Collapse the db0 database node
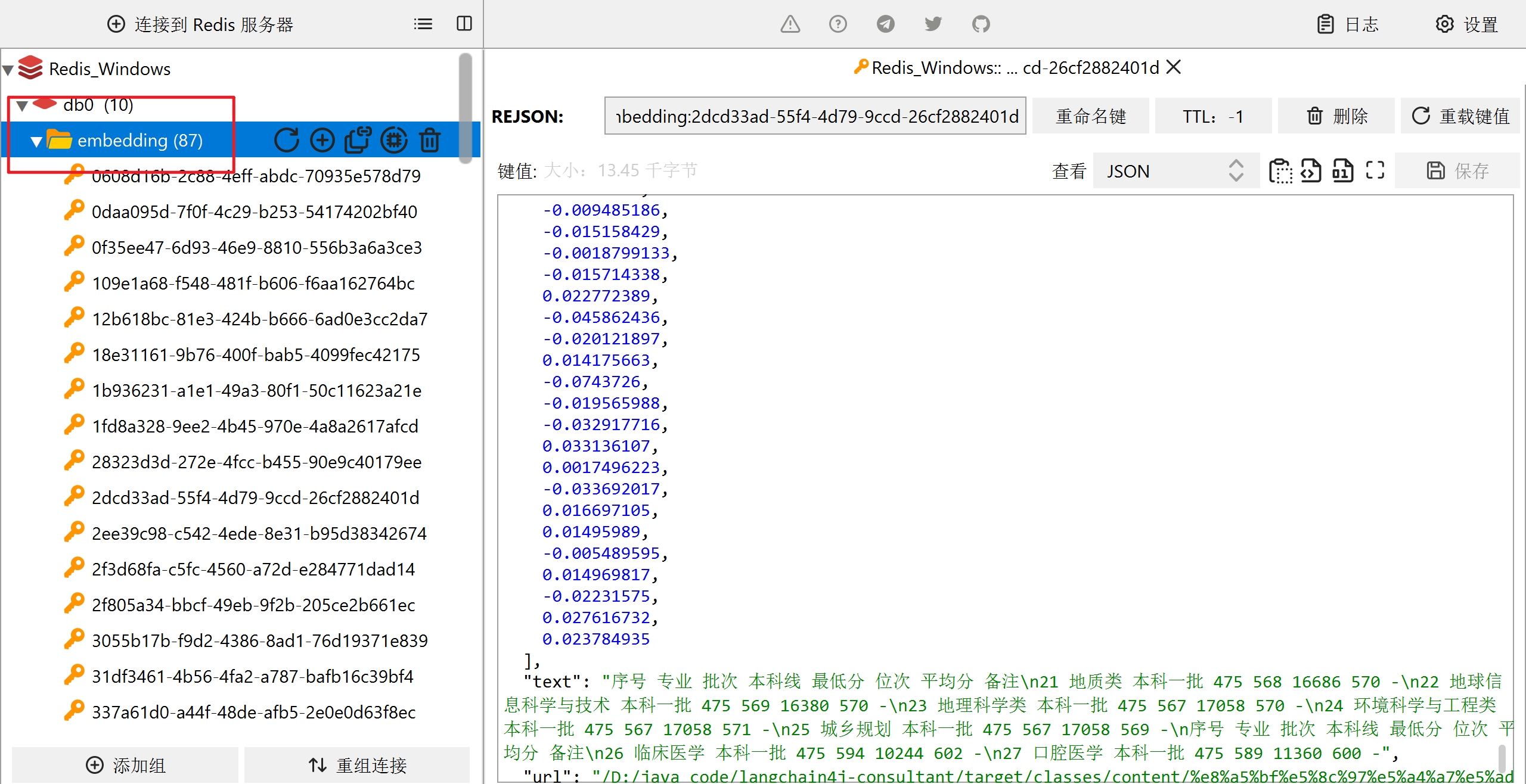This screenshot has width=1526, height=784. pyautogui.click(x=22, y=106)
